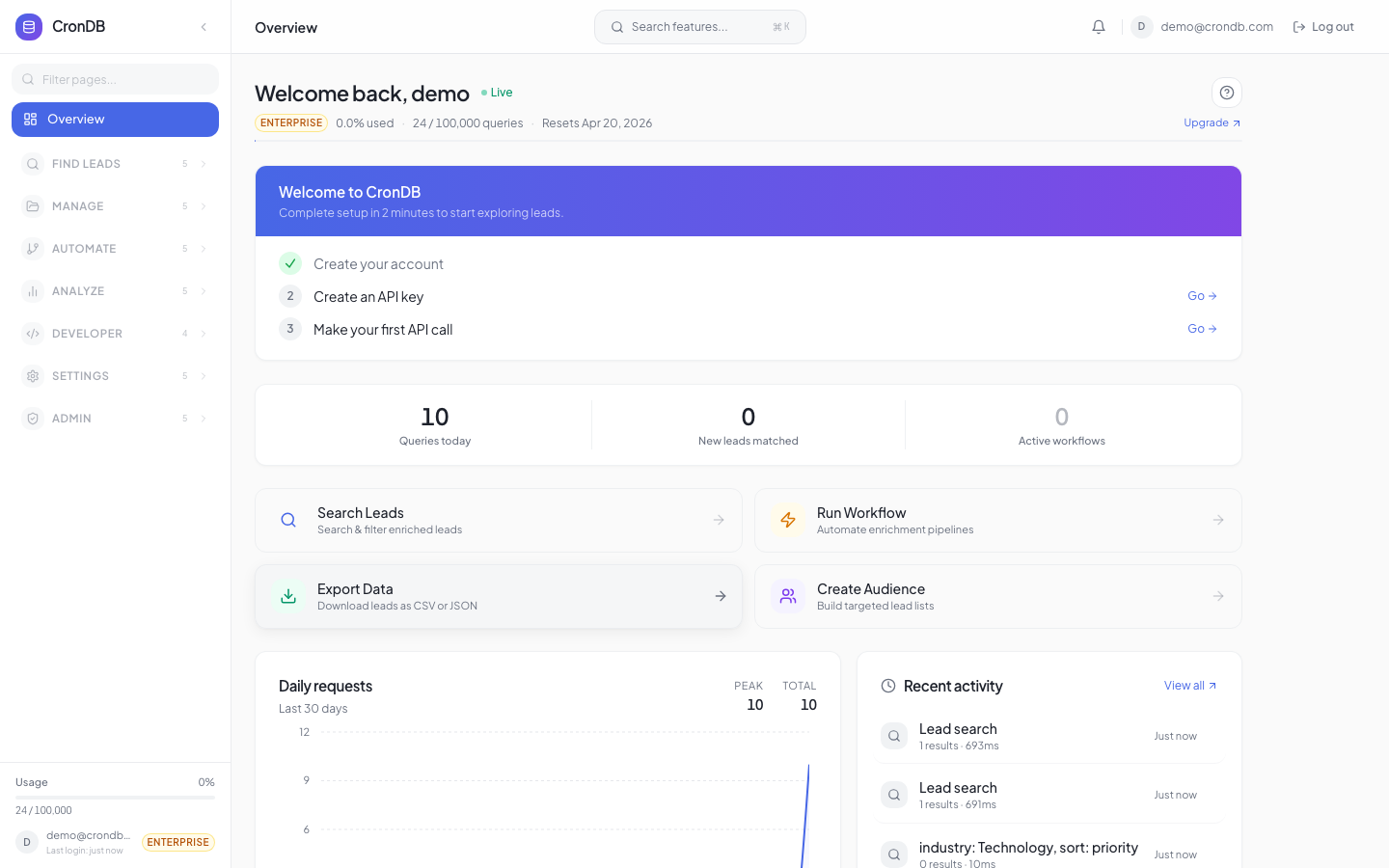
Task: Click the 693ms Lead search activity row
Action: (x=1049, y=736)
